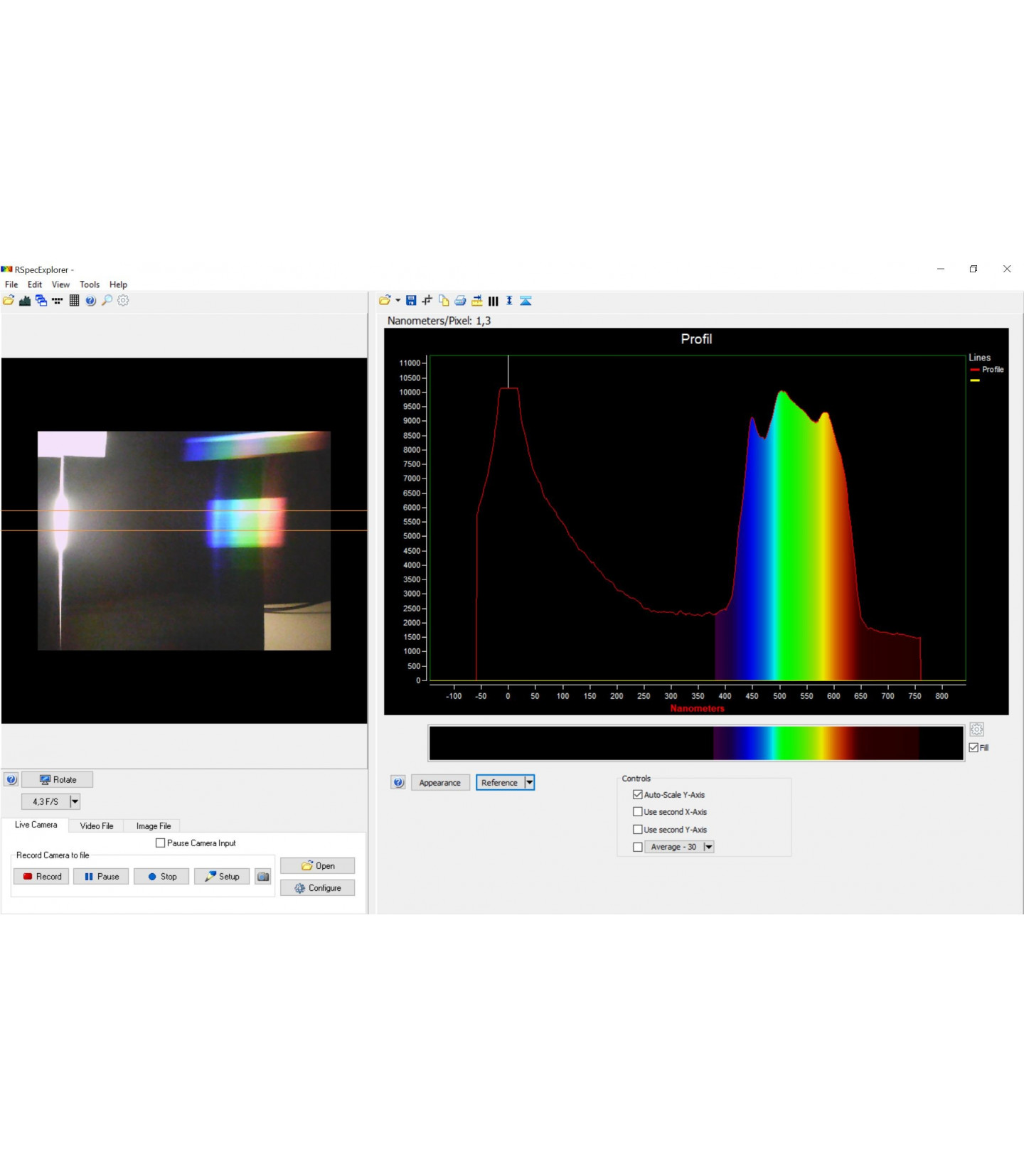Switch to the Video File tab
The width and height of the screenshot is (1024, 1176).
pyautogui.click(x=97, y=826)
